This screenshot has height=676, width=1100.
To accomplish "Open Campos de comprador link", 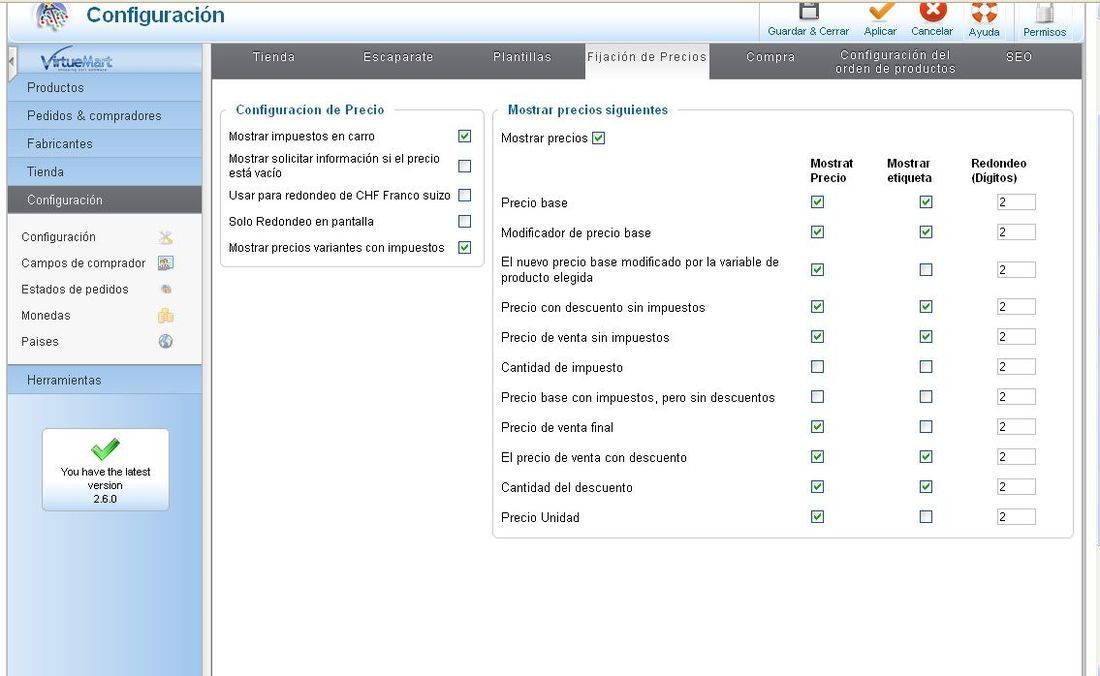I will coord(83,263).
